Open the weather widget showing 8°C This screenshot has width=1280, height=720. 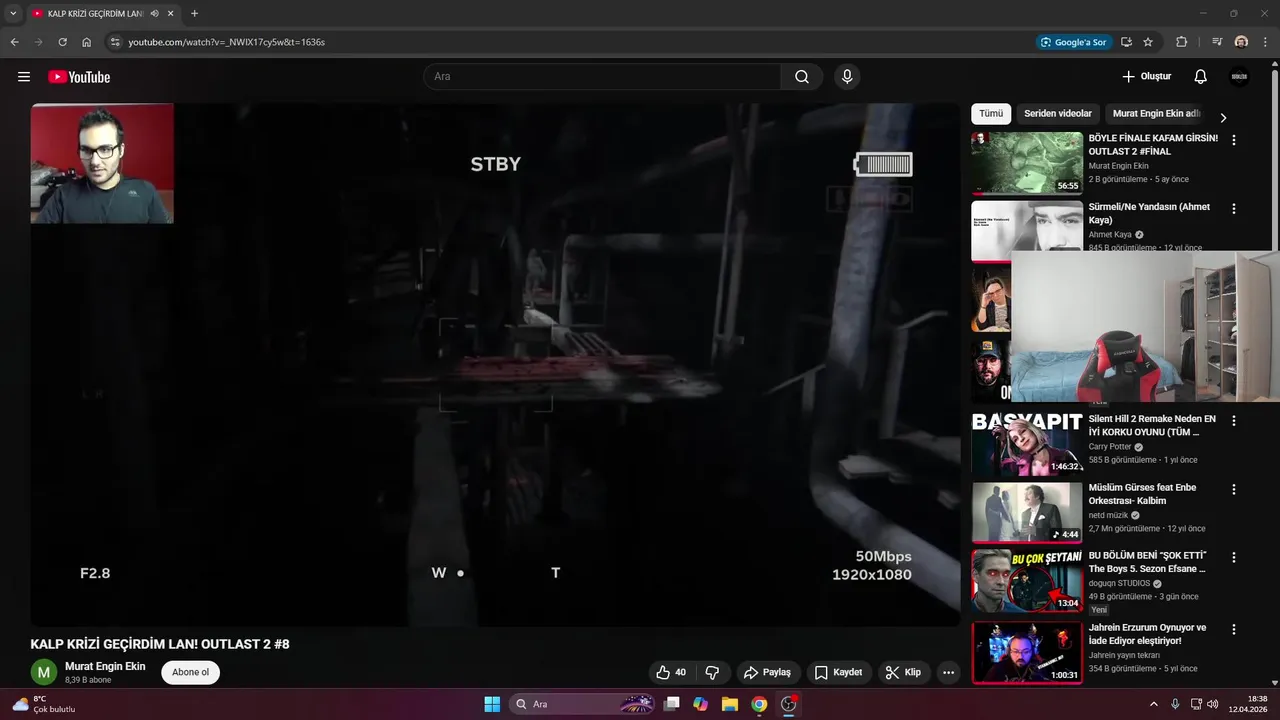(x=43, y=704)
